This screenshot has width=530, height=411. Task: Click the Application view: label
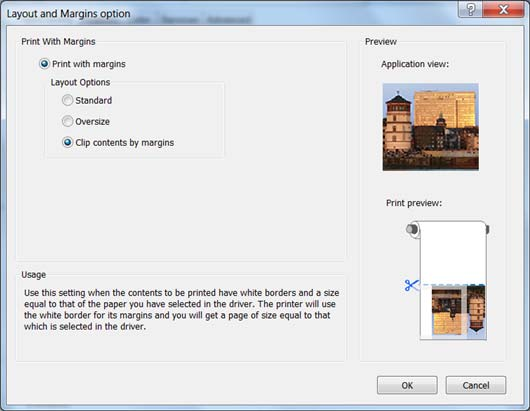415,64
